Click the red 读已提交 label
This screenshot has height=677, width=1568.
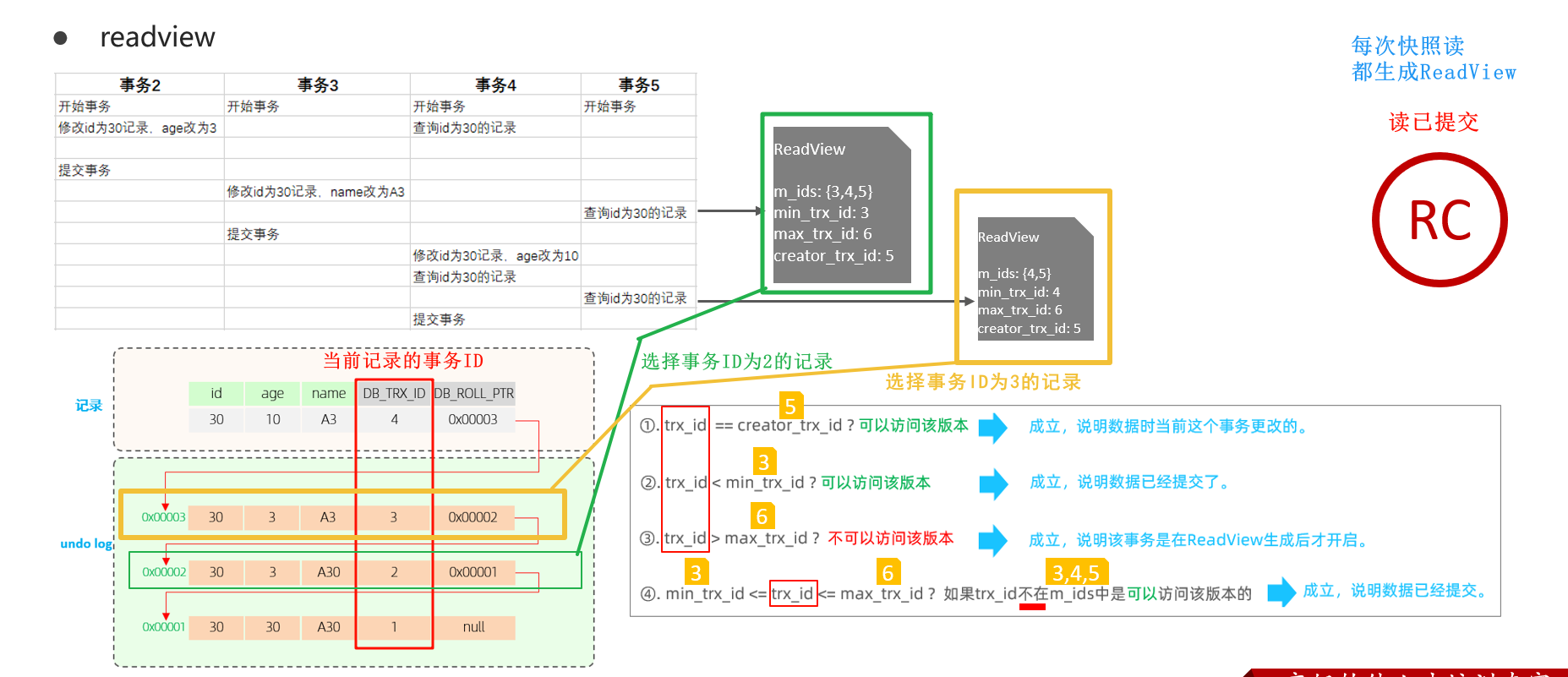1434,123
